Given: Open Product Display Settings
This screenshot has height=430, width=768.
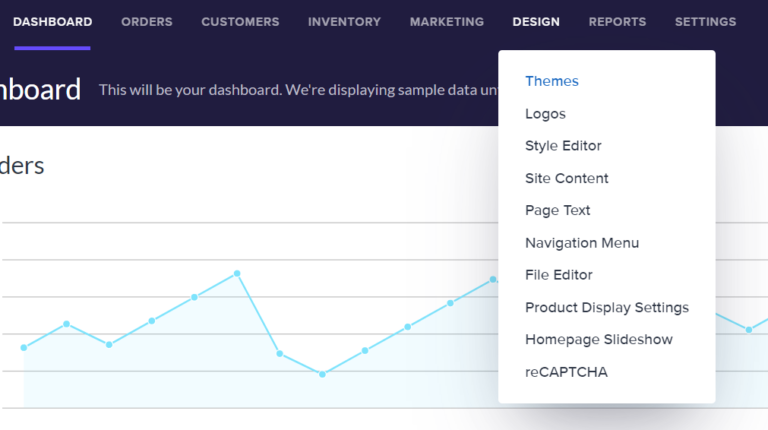Looking at the screenshot, I should pyautogui.click(x=606, y=307).
